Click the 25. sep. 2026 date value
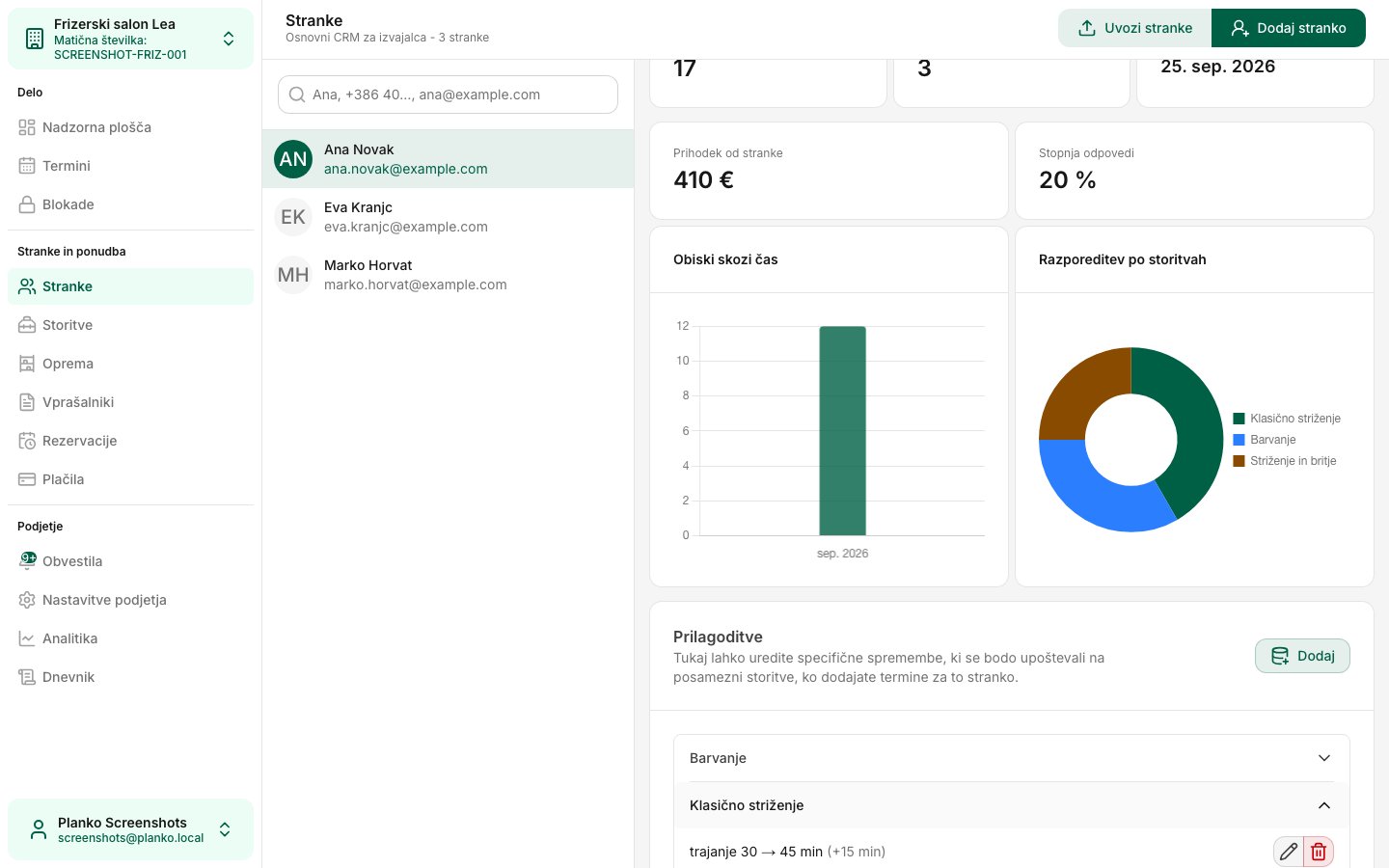This screenshot has width=1389, height=868. (x=1218, y=67)
